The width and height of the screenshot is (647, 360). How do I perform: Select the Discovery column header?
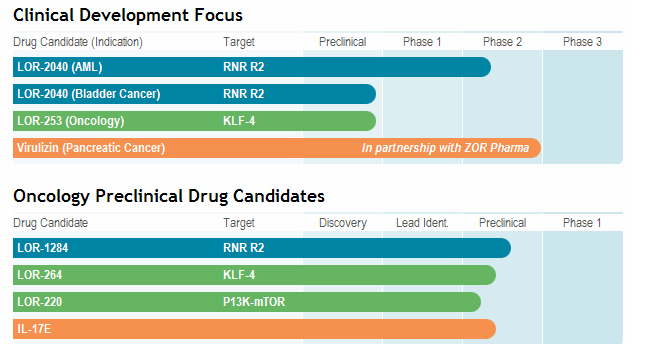[x=342, y=223]
